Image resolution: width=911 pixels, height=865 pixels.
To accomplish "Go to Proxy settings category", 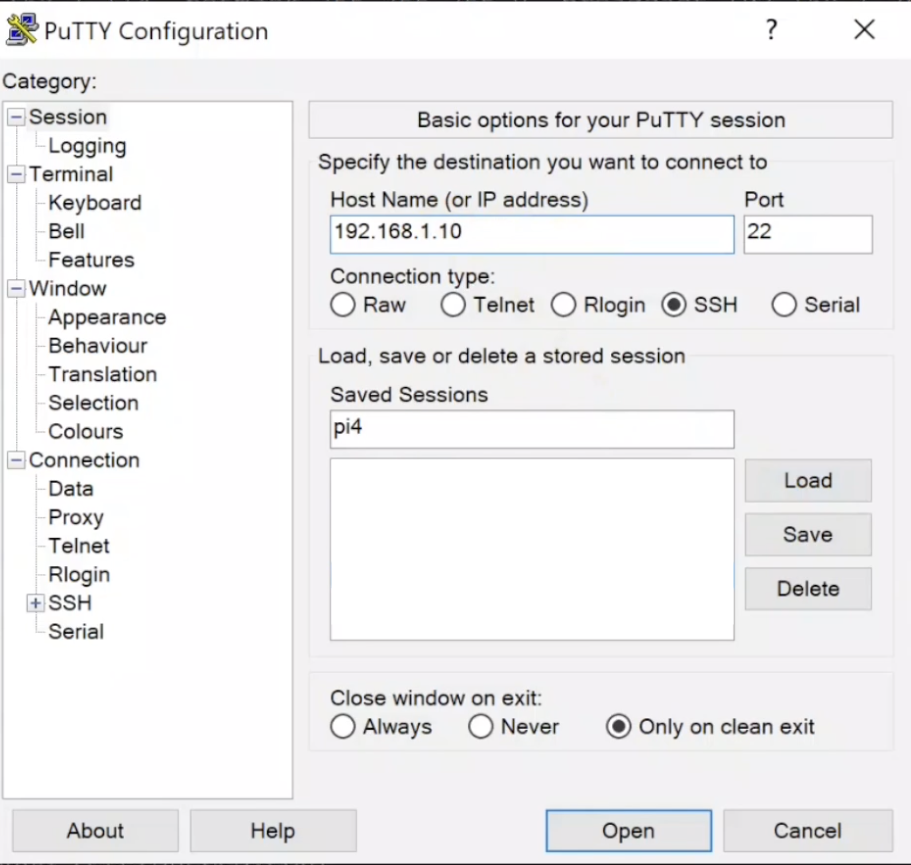I will [x=76, y=518].
